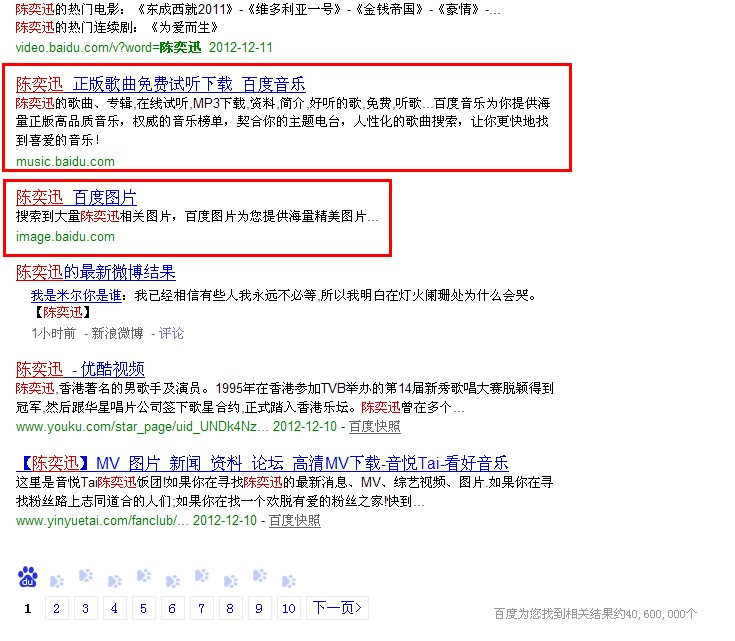View 百度快照 for the youku.com result

pos(374,426)
